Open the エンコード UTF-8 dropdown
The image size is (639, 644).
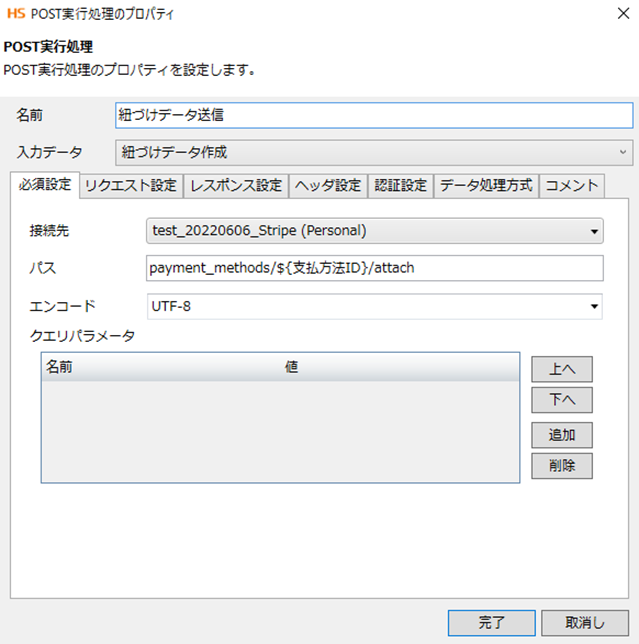(x=374, y=306)
